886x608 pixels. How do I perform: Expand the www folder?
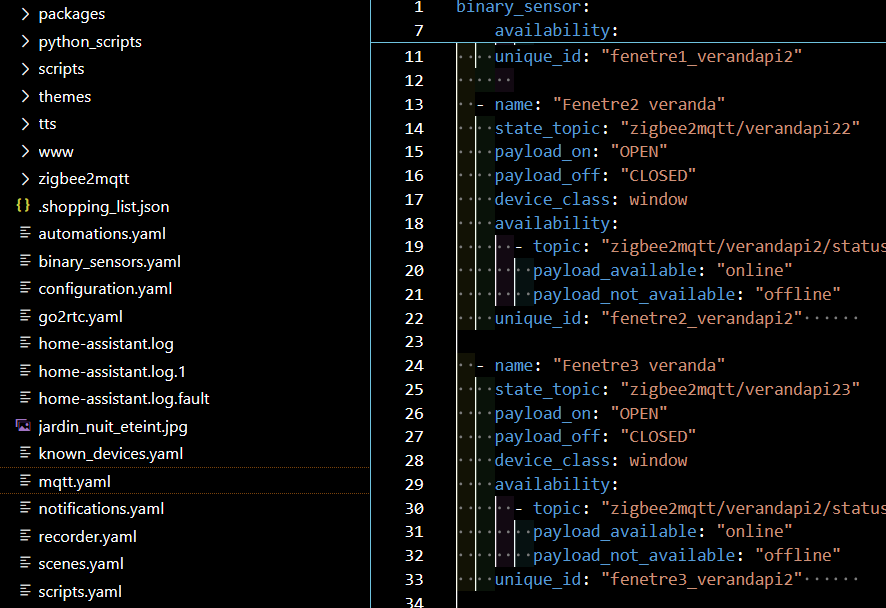(55, 152)
